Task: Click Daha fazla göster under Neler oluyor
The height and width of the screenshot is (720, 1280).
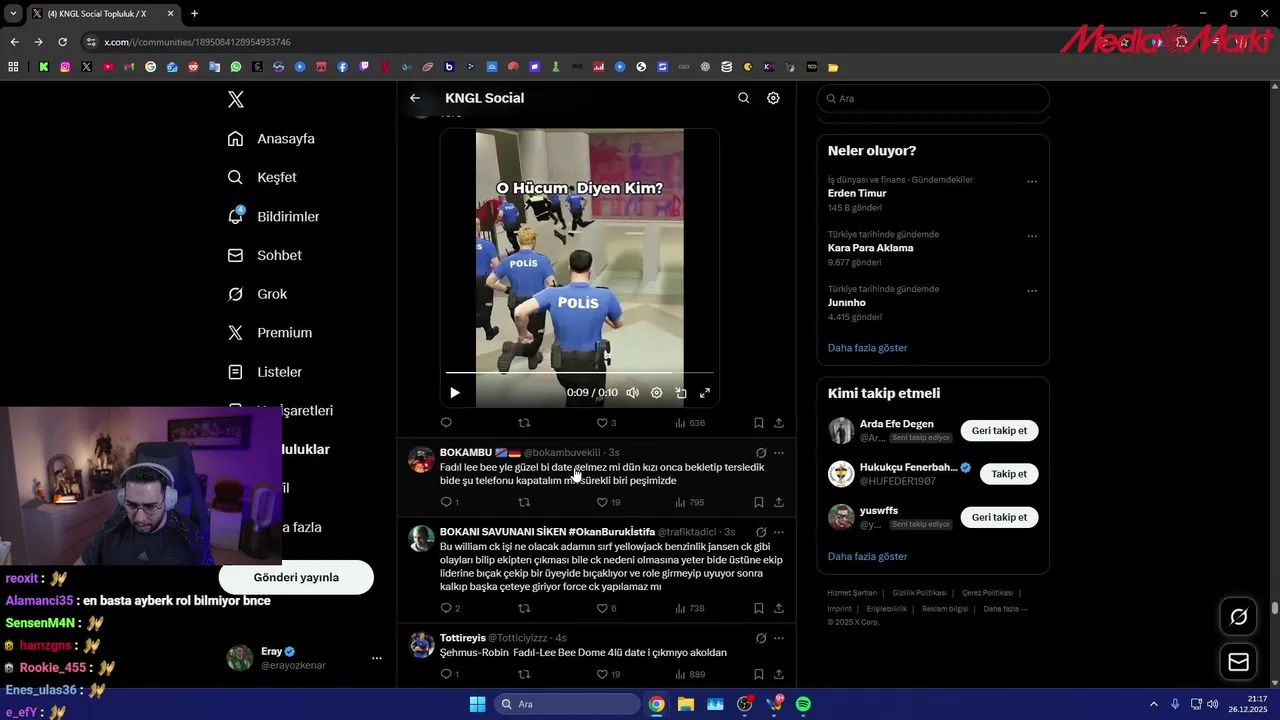Action: point(867,348)
